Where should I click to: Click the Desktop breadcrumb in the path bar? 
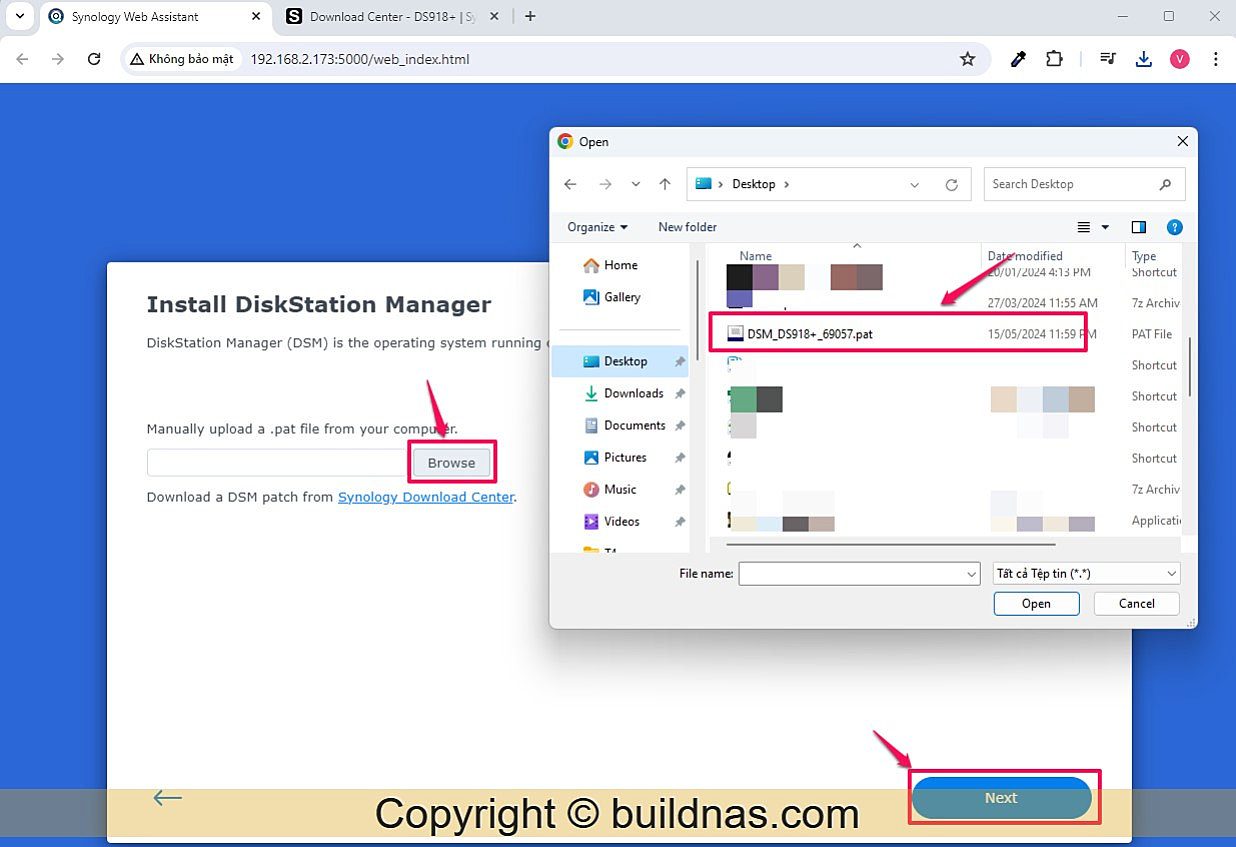(x=753, y=184)
